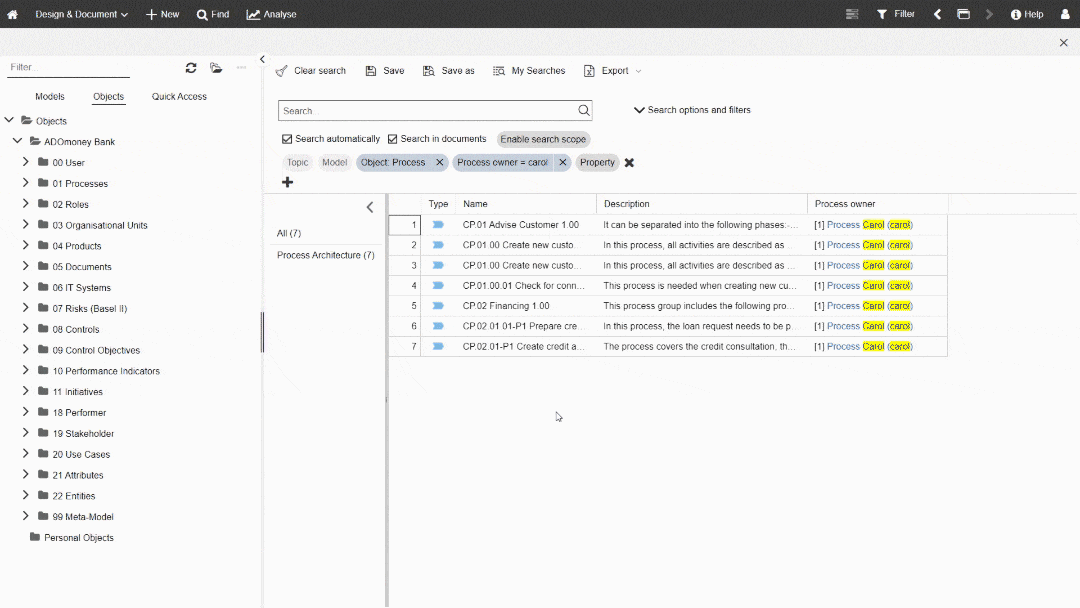
Task: Open My Searches
Action: point(529,71)
